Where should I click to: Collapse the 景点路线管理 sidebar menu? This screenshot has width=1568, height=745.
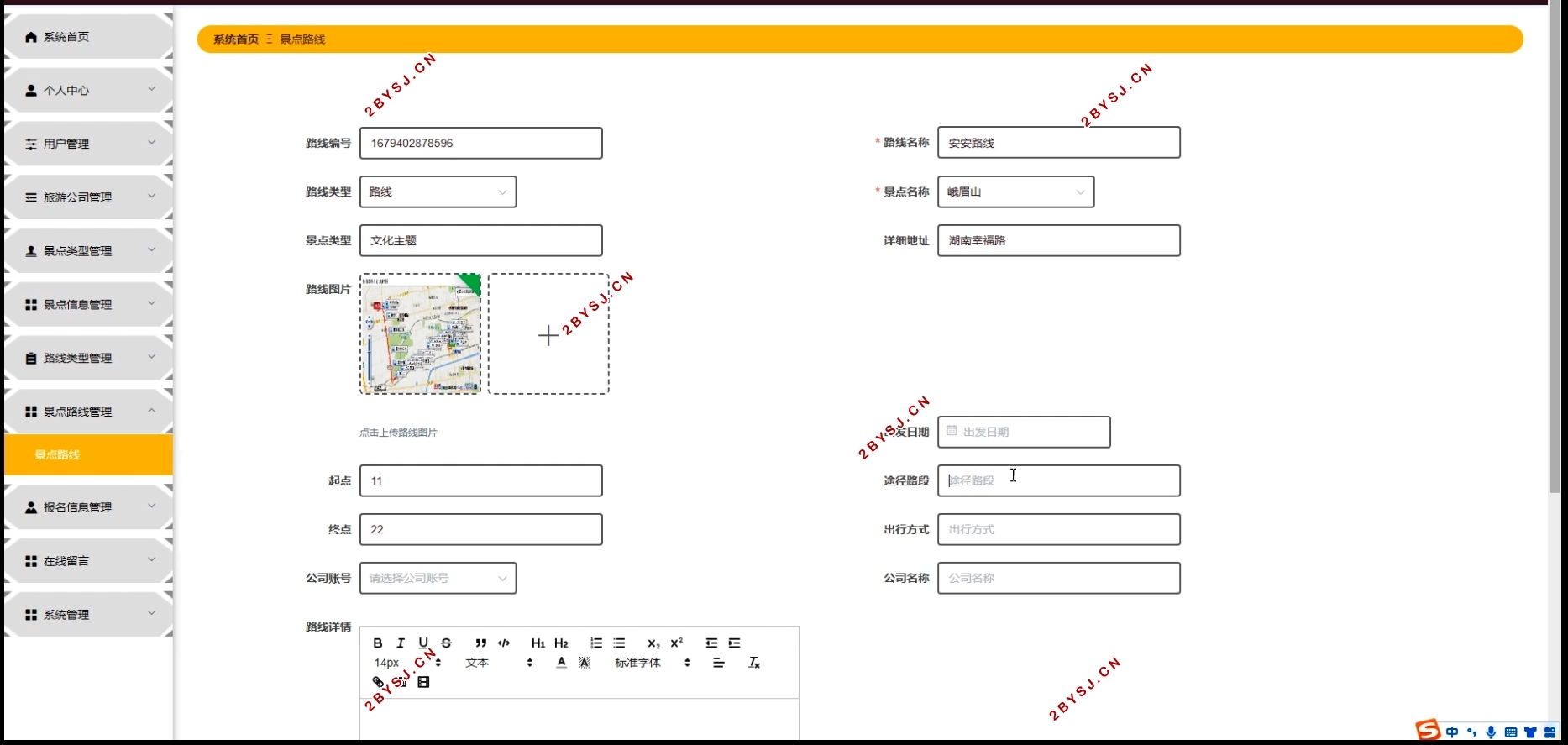point(88,412)
